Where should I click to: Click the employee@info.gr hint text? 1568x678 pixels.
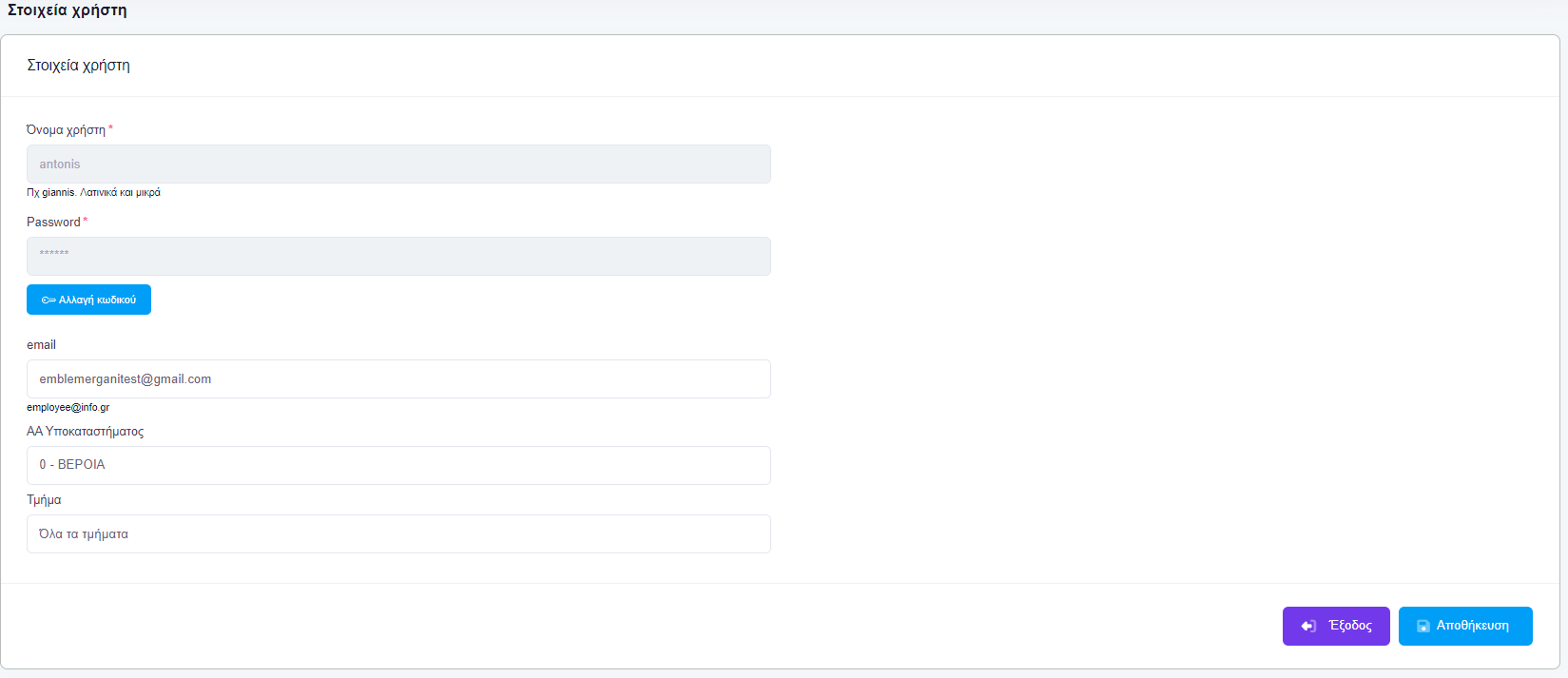[x=68, y=408]
